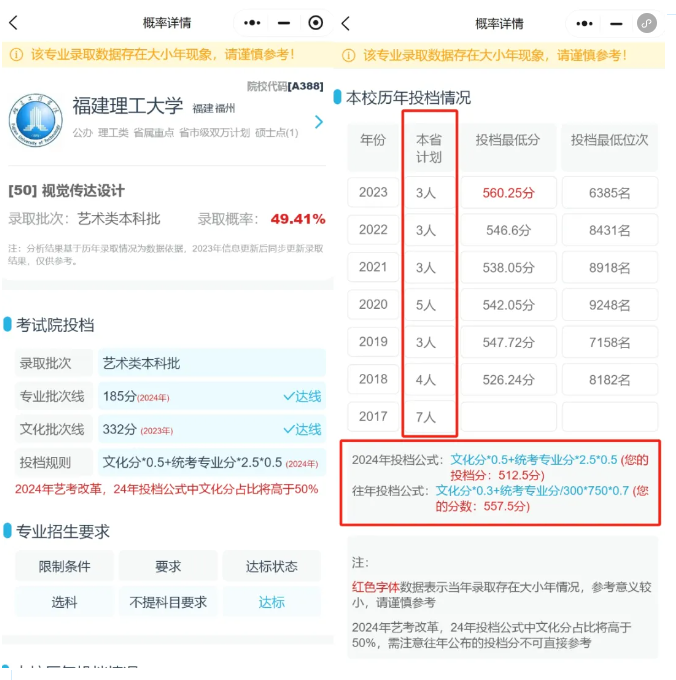This screenshot has height=680, width=676.
Task: Tap 8431名 rank cell
Action: pos(610,229)
